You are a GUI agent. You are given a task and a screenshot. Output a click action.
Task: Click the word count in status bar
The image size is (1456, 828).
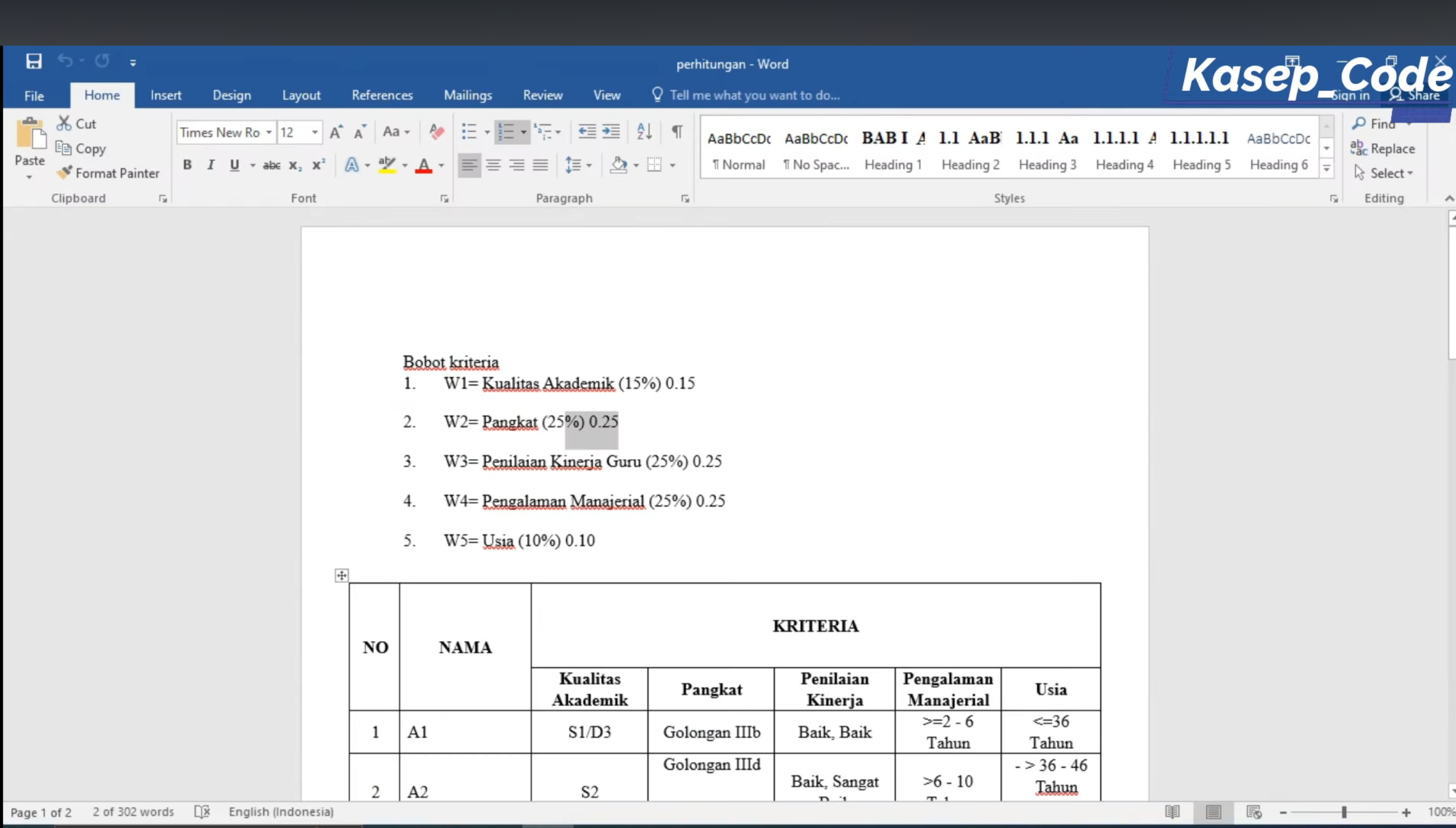133,811
